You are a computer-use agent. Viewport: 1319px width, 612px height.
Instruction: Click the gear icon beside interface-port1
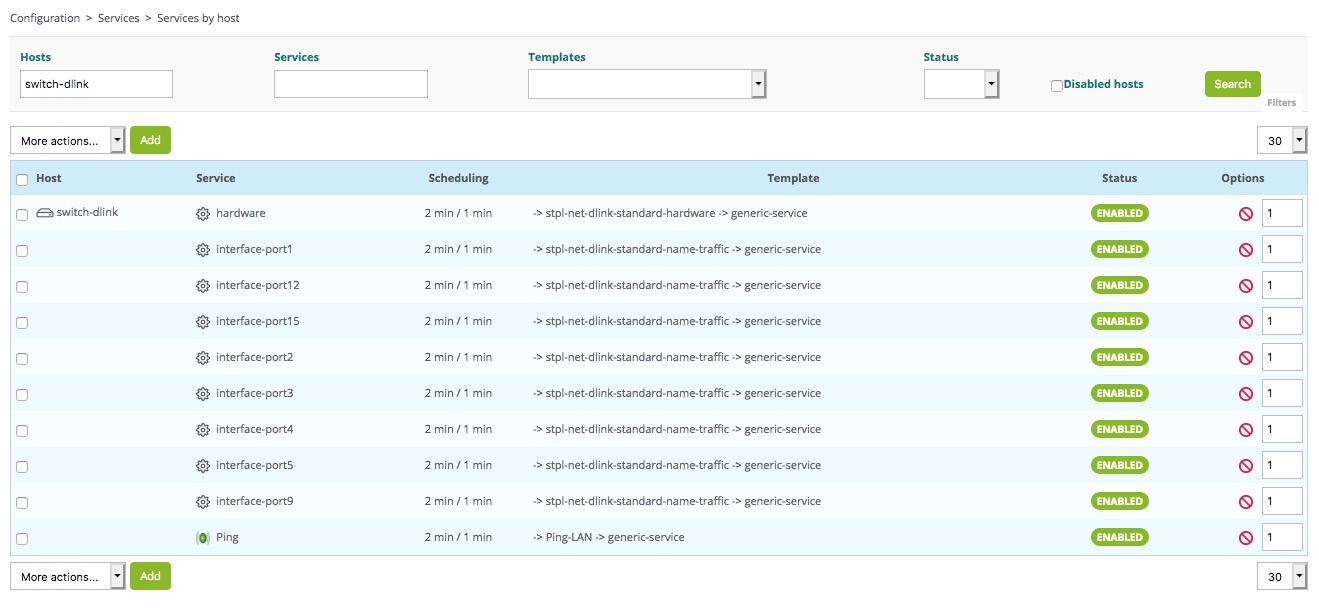(x=203, y=250)
